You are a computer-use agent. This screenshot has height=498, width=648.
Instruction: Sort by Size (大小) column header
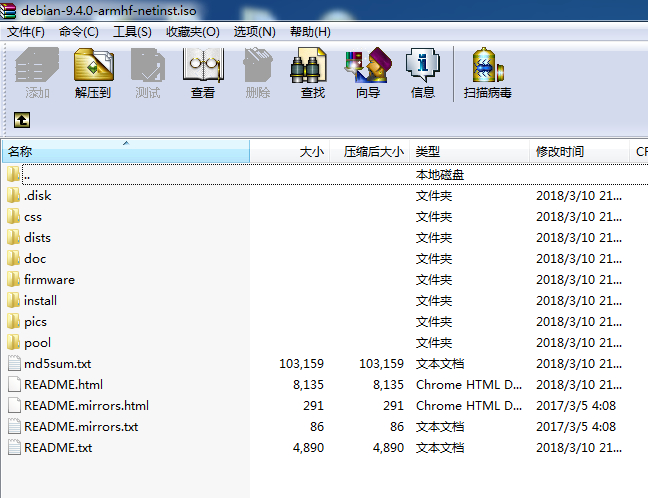(x=290, y=152)
